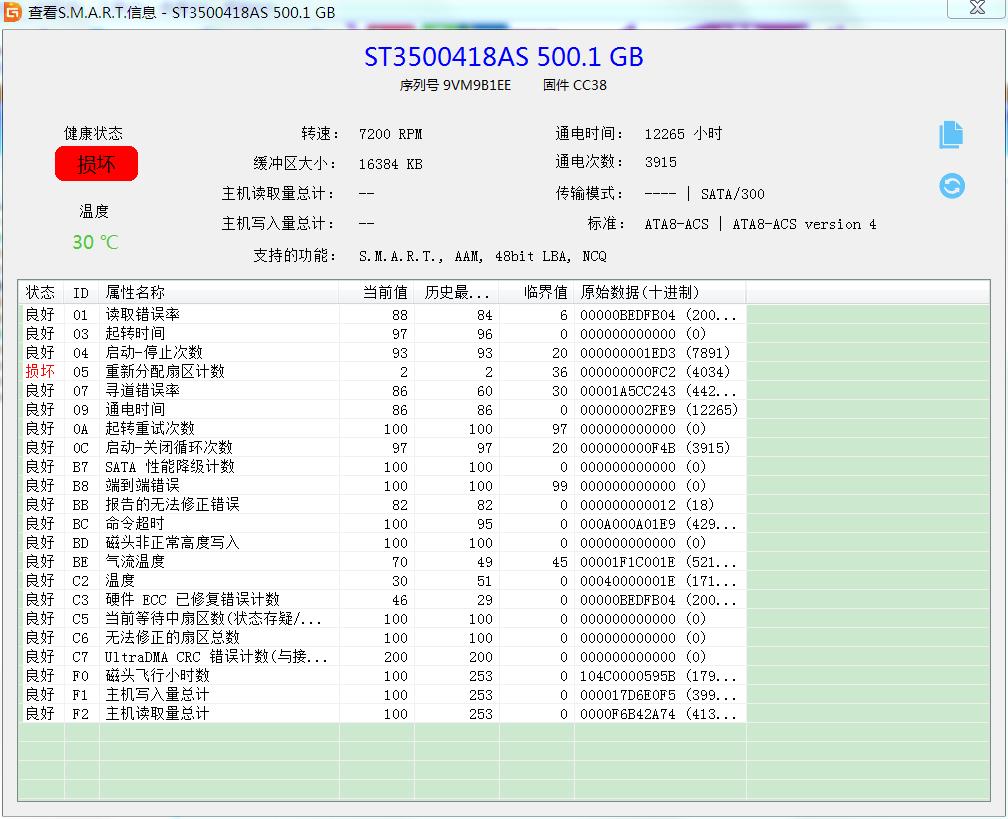Select the 启动-关闭循环次数 row
Viewport: 1008px width, 819px height.
click(x=382, y=447)
